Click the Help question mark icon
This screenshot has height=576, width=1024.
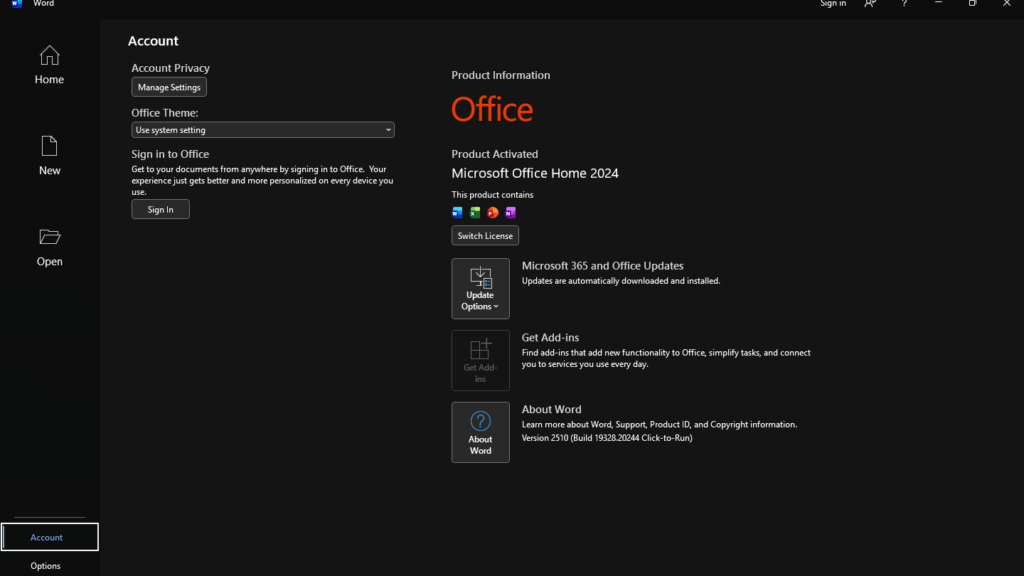[904, 5]
